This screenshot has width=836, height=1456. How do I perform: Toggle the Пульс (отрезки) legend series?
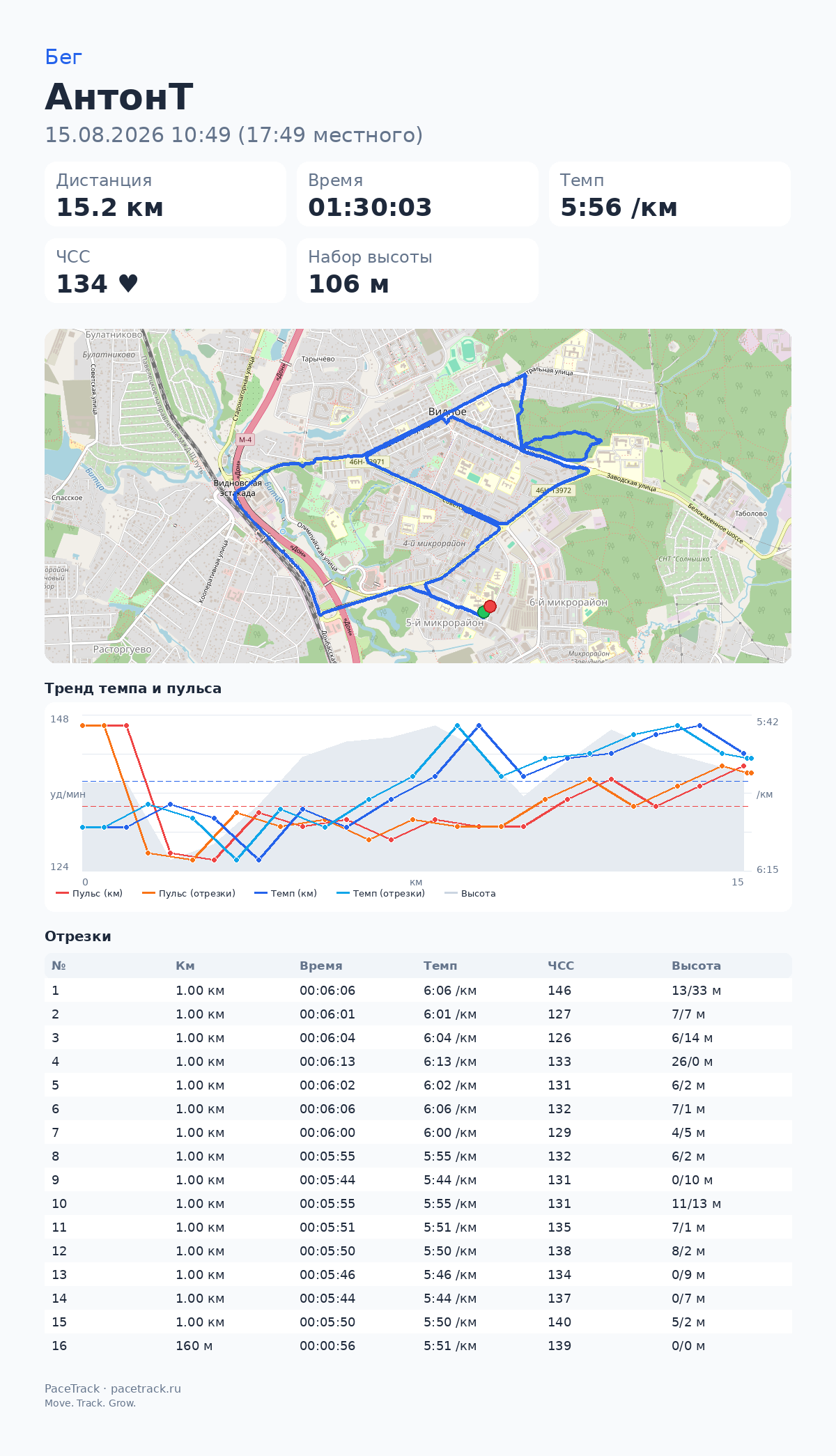[x=189, y=893]
